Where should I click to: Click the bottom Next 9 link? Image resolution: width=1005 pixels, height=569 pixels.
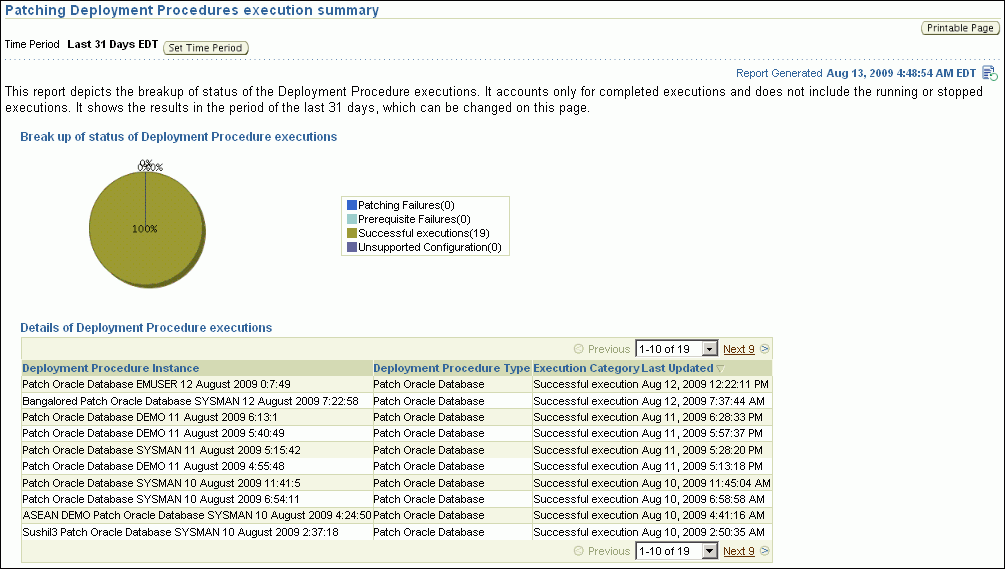(x=739, y=551)
